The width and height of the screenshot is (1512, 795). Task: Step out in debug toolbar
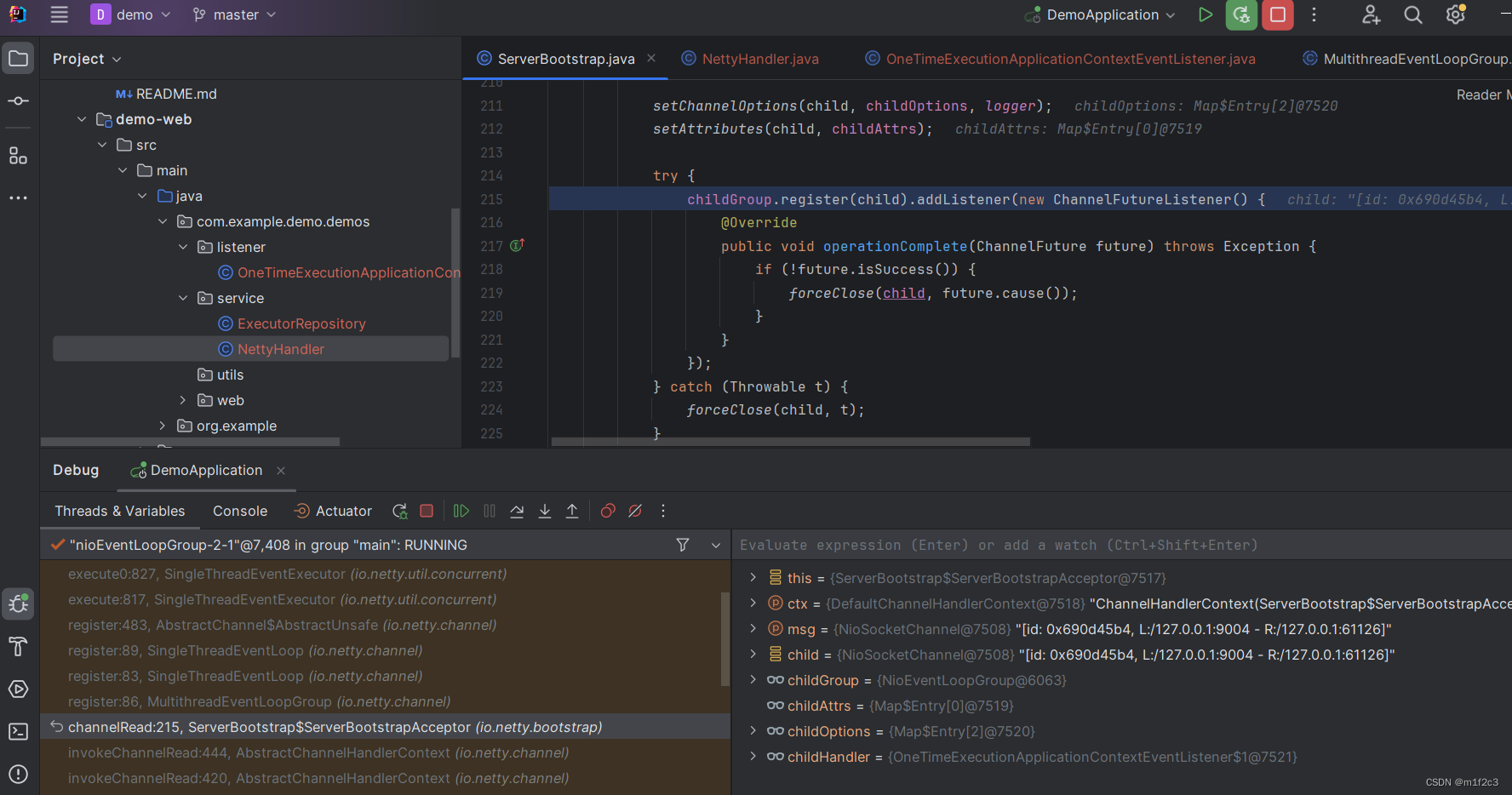(572, 511)
